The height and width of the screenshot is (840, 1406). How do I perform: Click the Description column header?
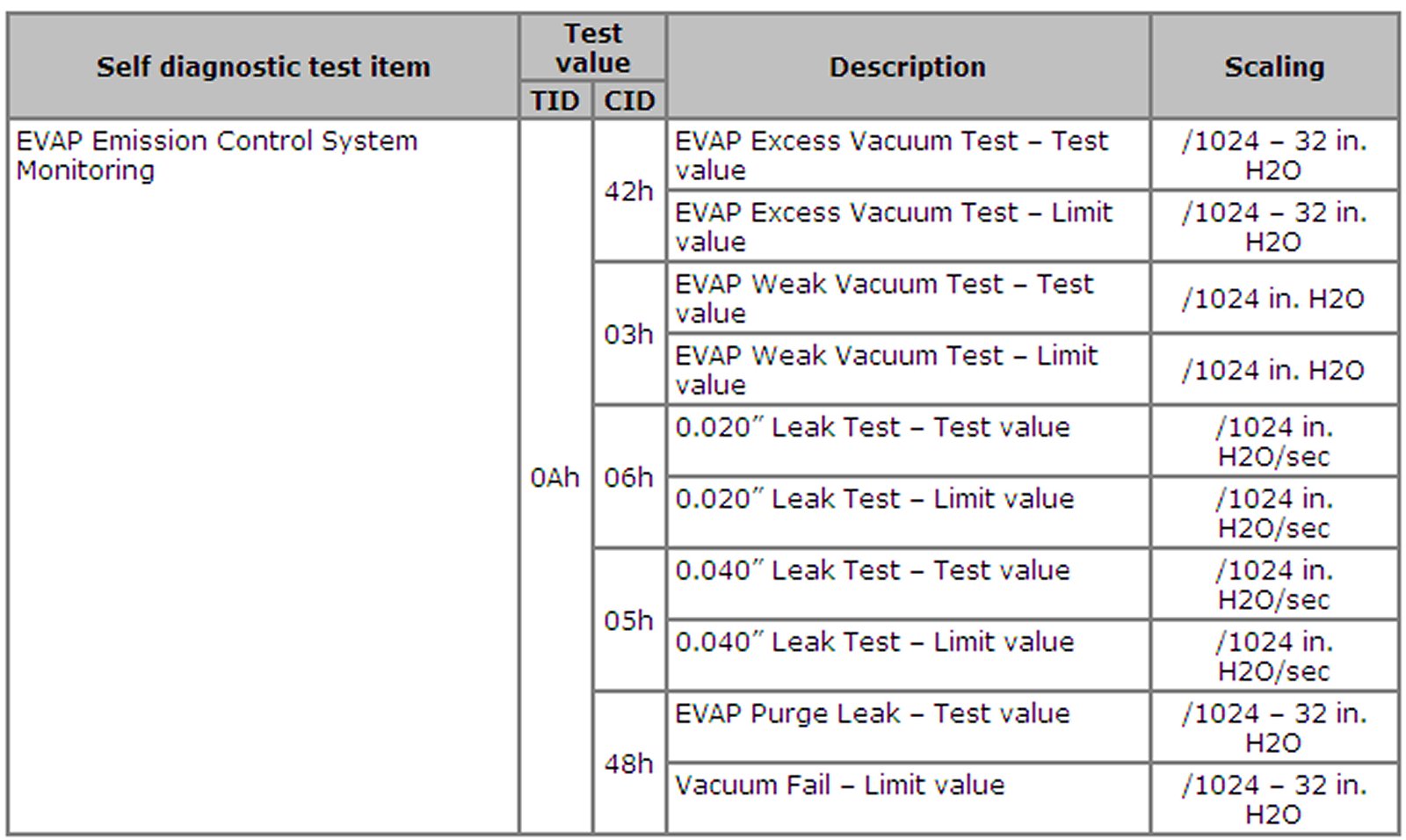click(908, 67)
